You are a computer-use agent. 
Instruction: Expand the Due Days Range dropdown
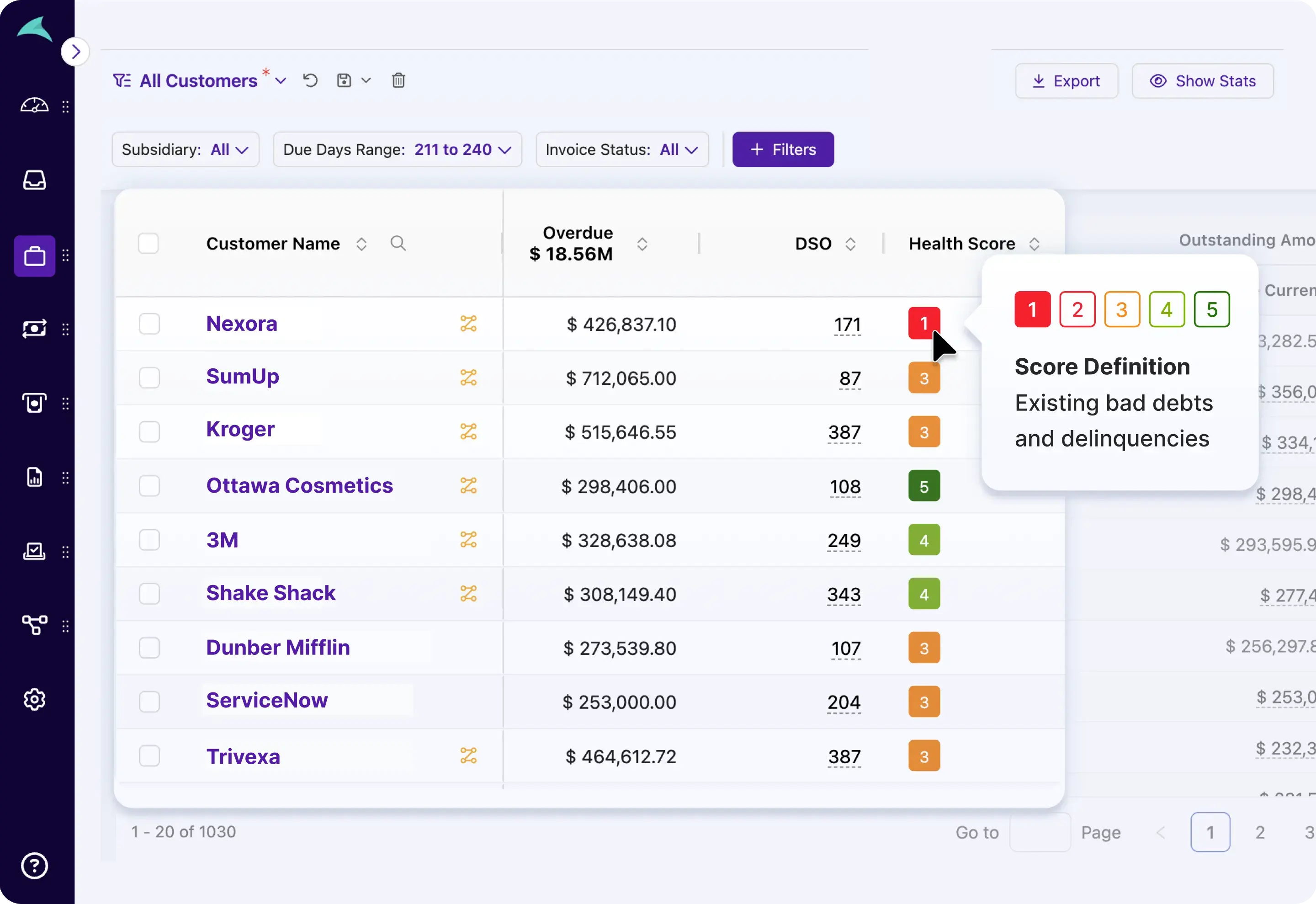(397, 149)
